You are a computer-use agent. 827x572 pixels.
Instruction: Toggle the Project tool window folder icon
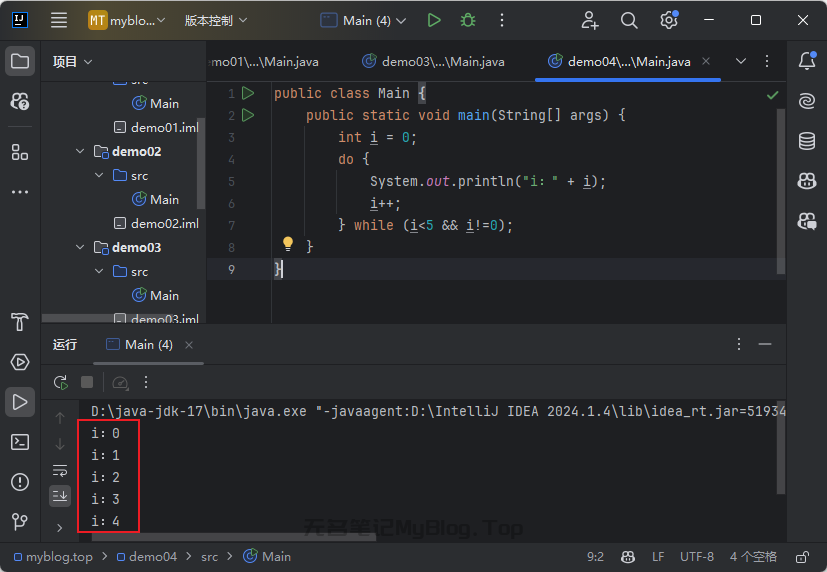[20, 61]
